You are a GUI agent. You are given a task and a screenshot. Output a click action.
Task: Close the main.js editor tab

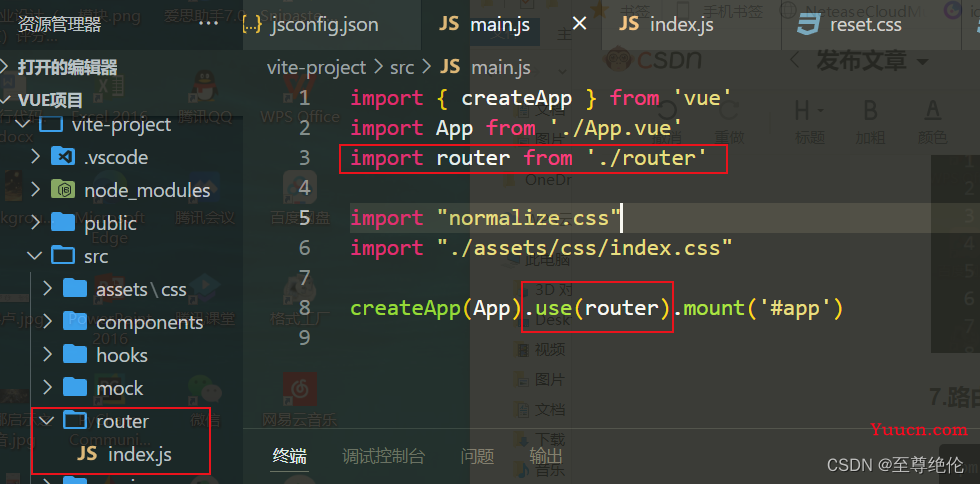click(x=579, y=24)
